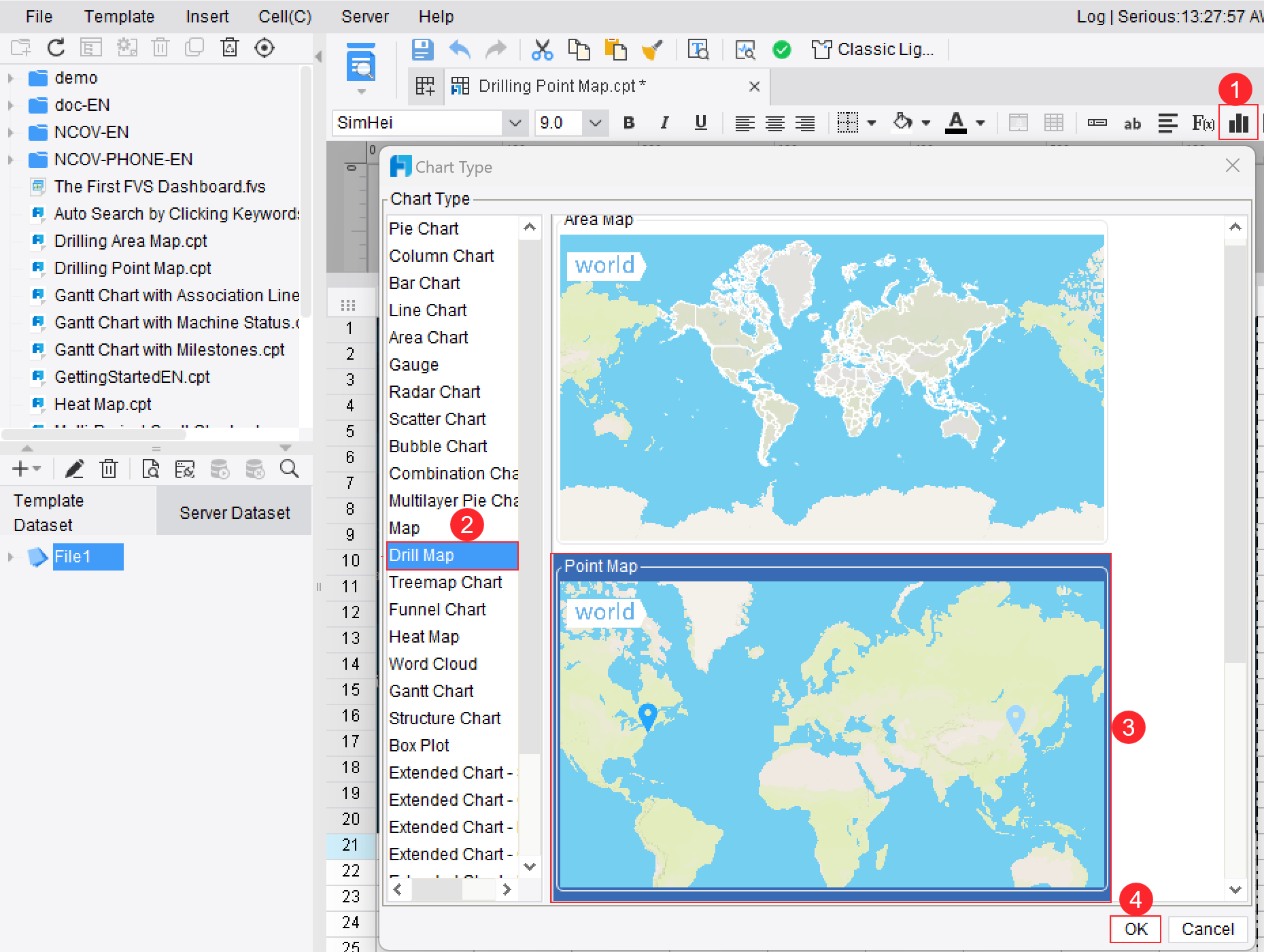This screenshot has height=952, width=1264.
Task: Expand the NCOV-EN folder
Action: pyautogui.click(x=10, y=133)
